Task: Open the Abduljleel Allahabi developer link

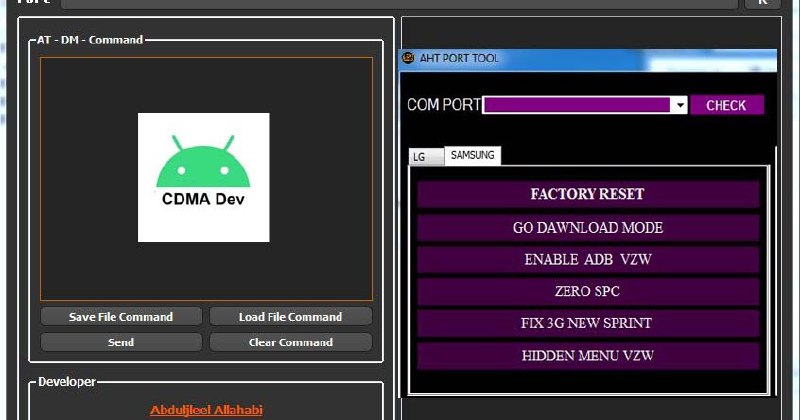Action: tap(206, 410)
